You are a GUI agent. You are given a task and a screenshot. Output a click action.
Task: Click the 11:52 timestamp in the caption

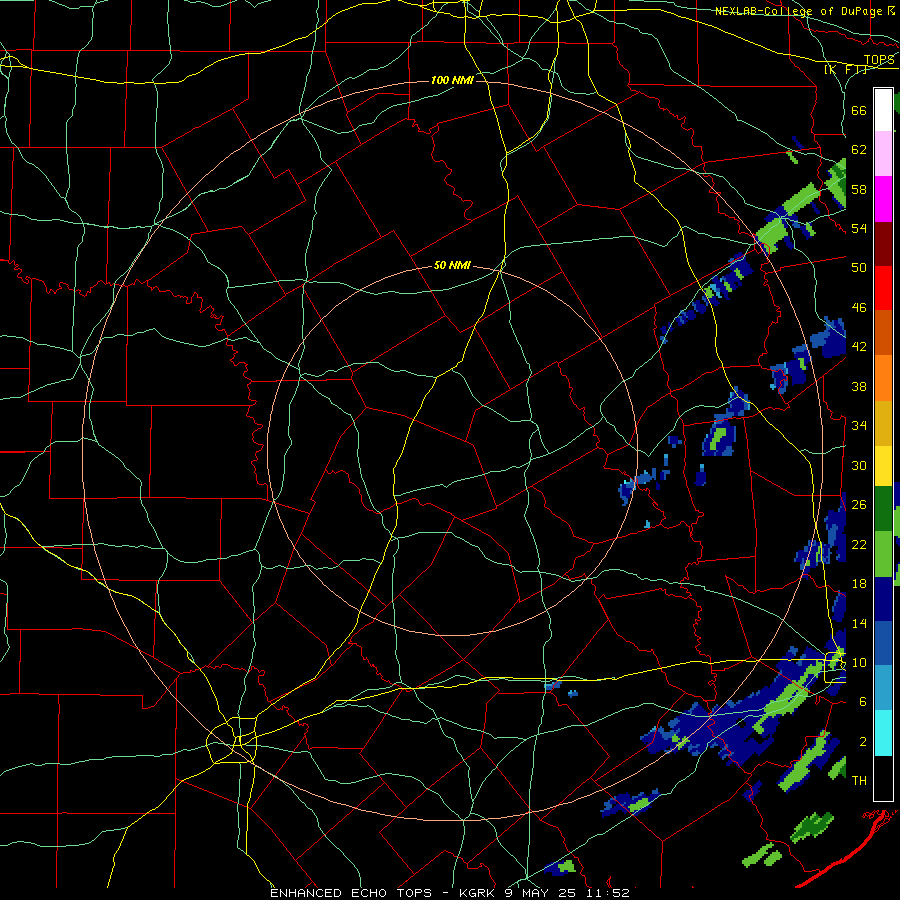pyautogui.click(x=608, y=893)
